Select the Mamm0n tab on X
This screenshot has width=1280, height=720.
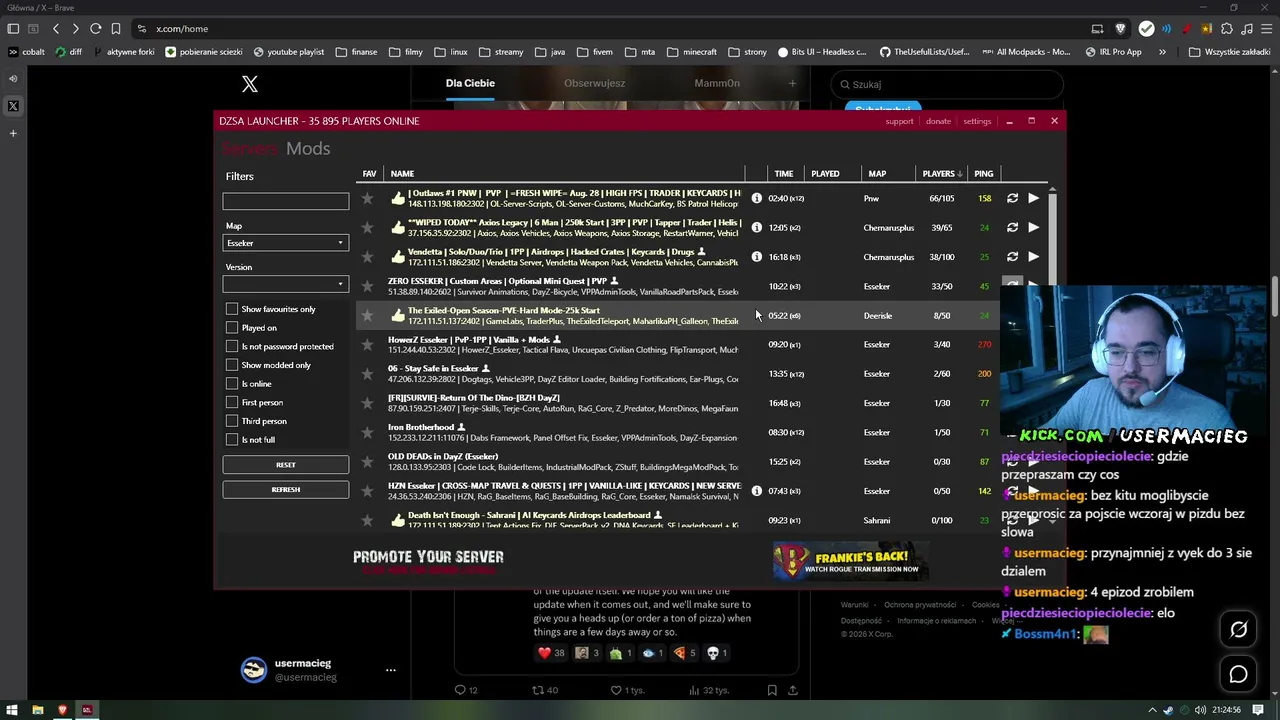tap(717, 83)
